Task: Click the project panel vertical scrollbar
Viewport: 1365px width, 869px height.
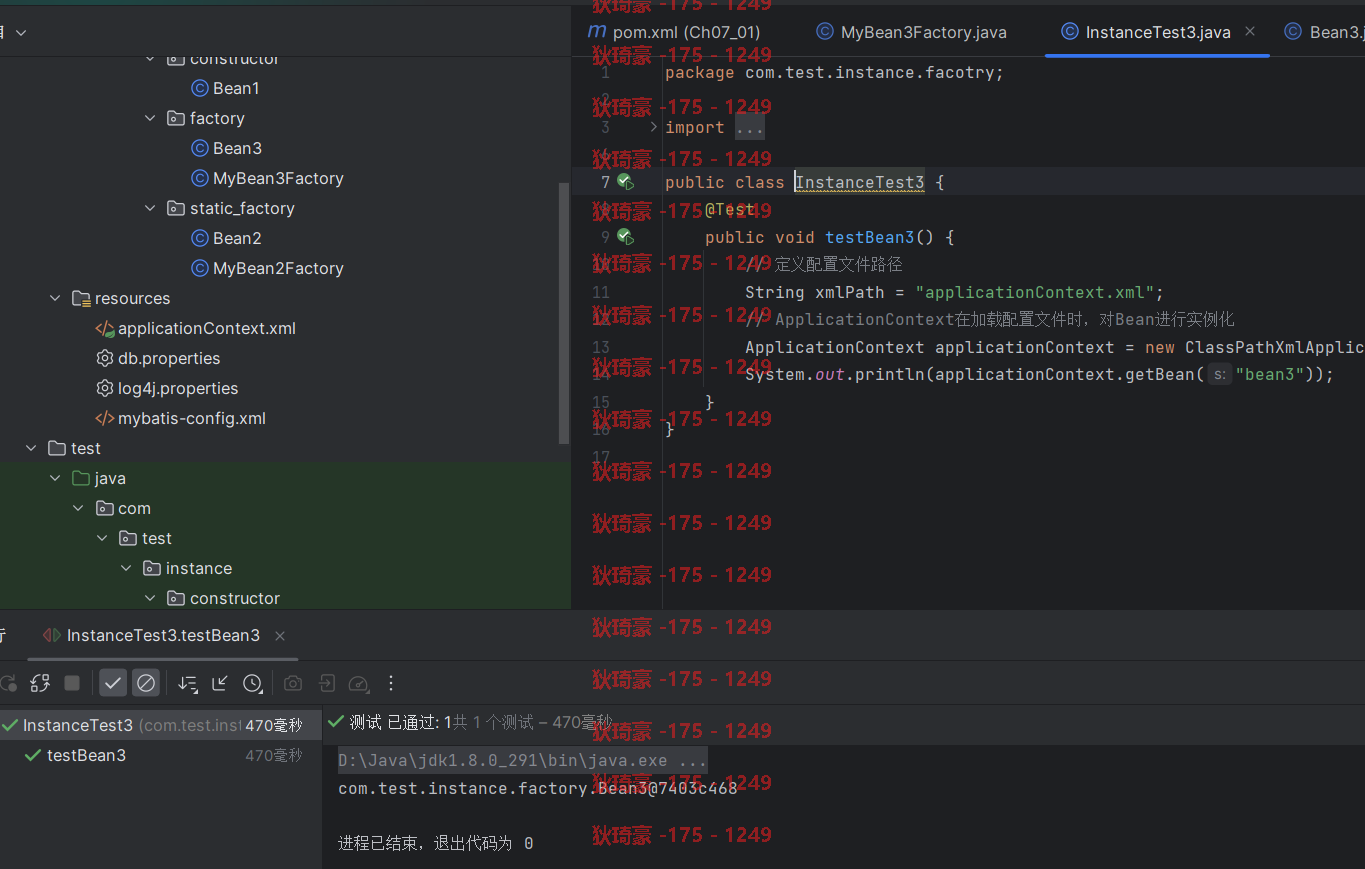Action: tap(564, 312)
